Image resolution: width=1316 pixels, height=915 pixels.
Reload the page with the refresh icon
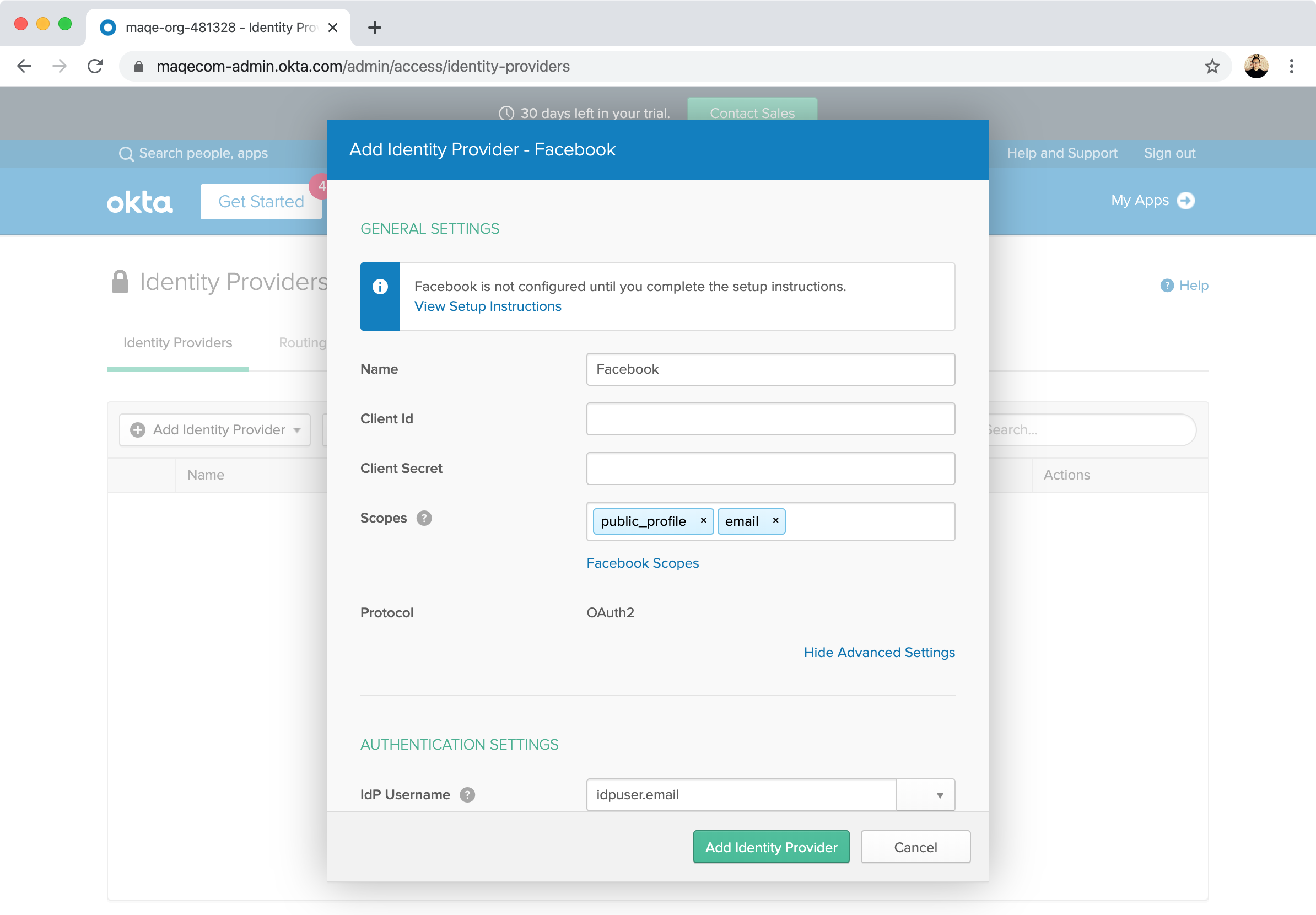coord(95,66)
